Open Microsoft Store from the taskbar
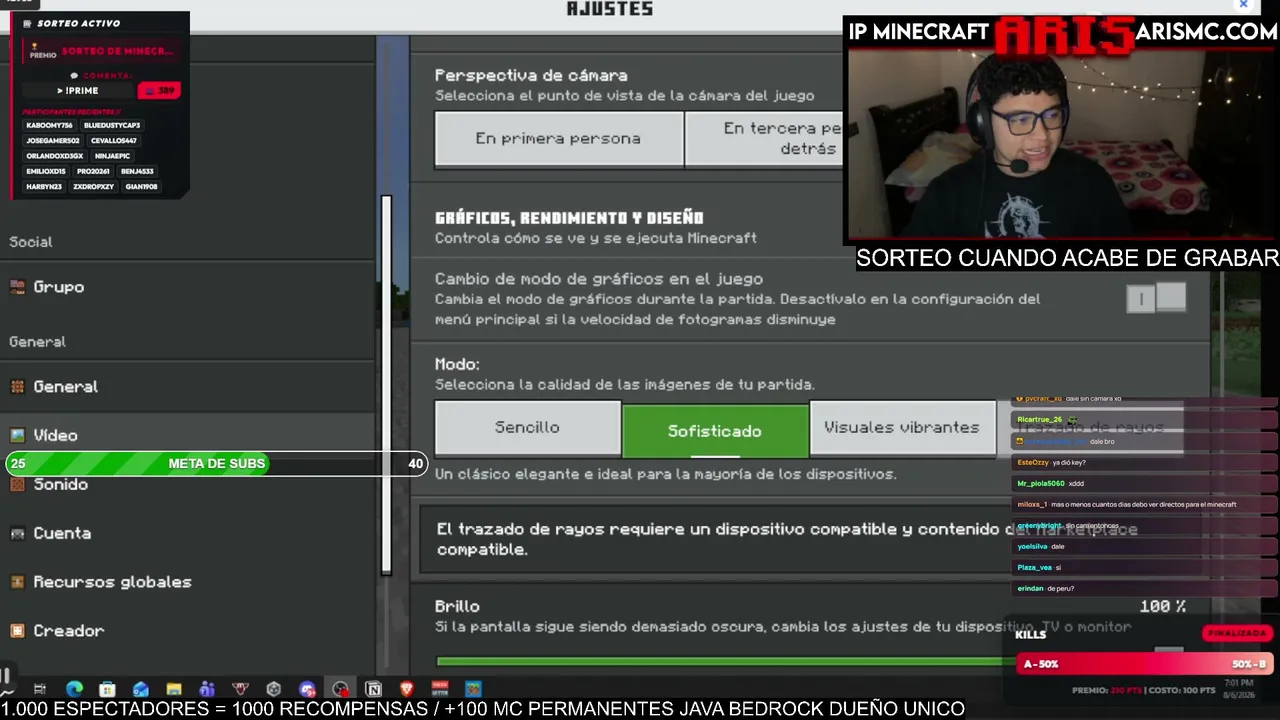 (107, 689)
